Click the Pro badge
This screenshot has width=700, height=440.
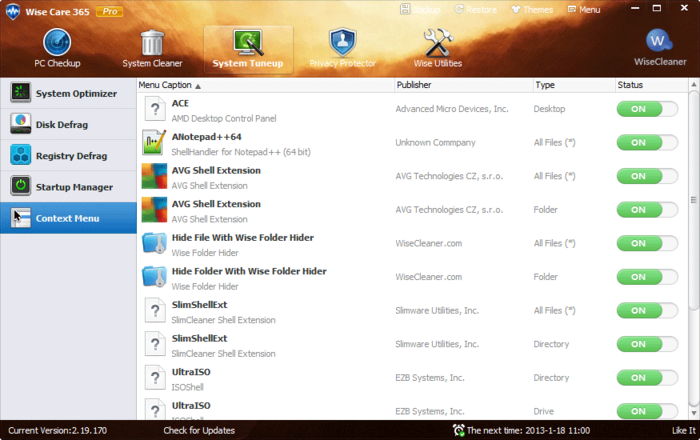tap(109, 11)
